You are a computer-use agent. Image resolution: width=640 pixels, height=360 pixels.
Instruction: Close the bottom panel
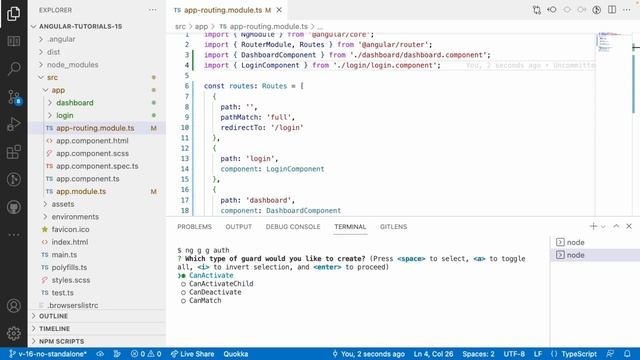(x=629, y=226)
